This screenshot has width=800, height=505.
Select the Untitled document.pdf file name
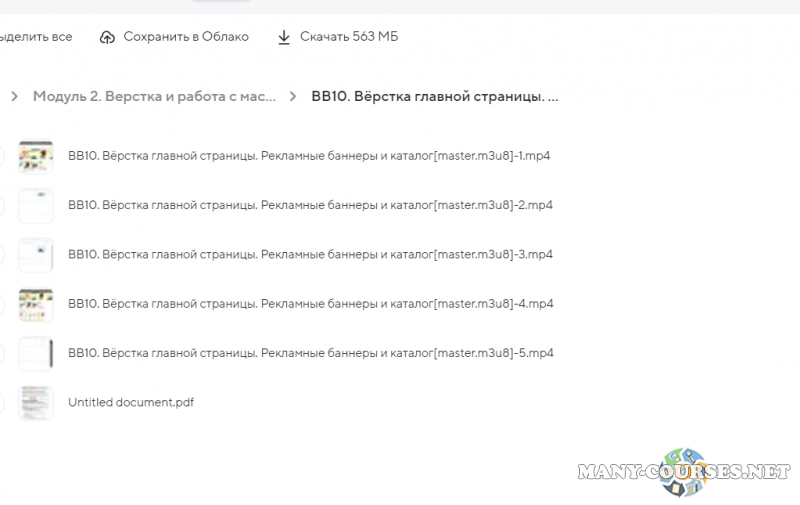[130, 402]
